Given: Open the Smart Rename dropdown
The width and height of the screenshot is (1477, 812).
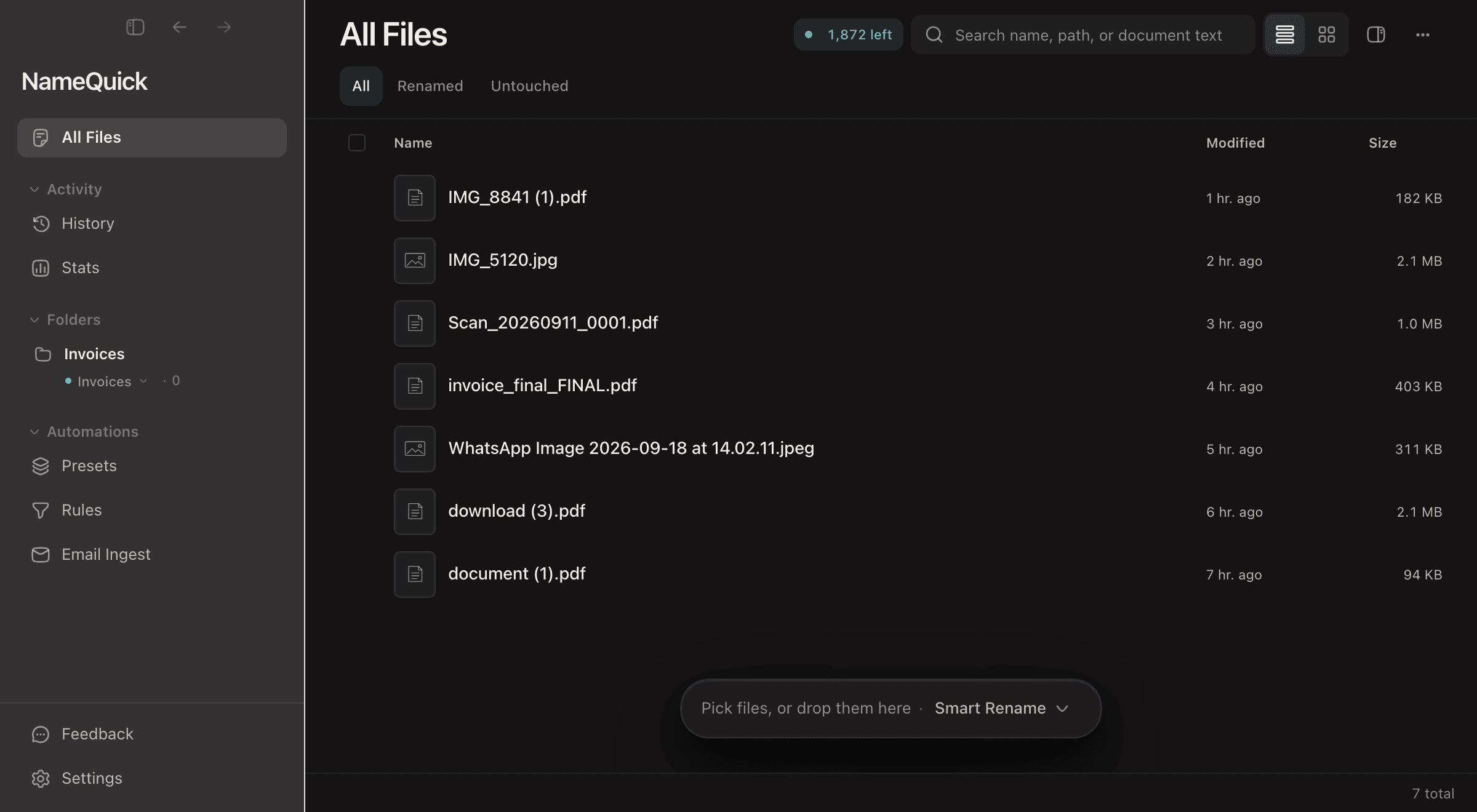Looking at the screenshot, I should [1001, 709].
